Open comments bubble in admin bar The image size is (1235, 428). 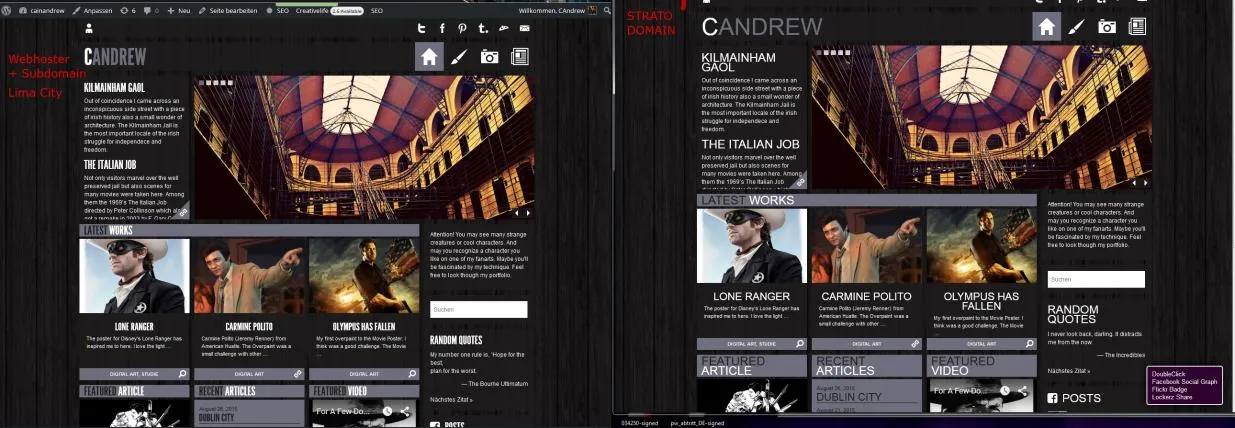coord(151,10)
